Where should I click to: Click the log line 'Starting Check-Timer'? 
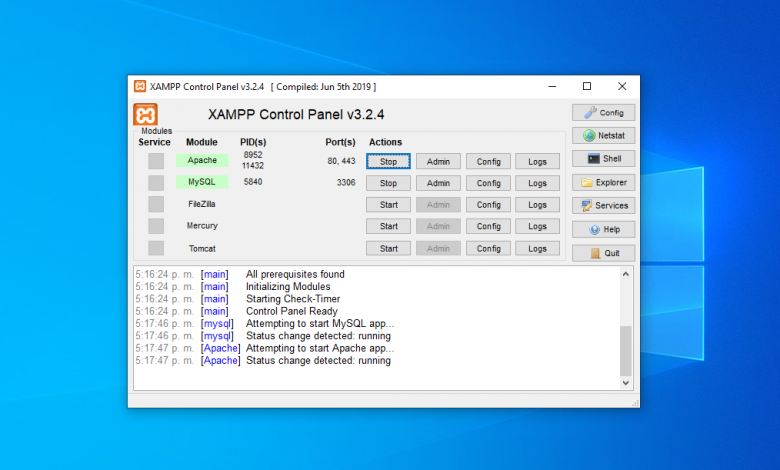293,299
